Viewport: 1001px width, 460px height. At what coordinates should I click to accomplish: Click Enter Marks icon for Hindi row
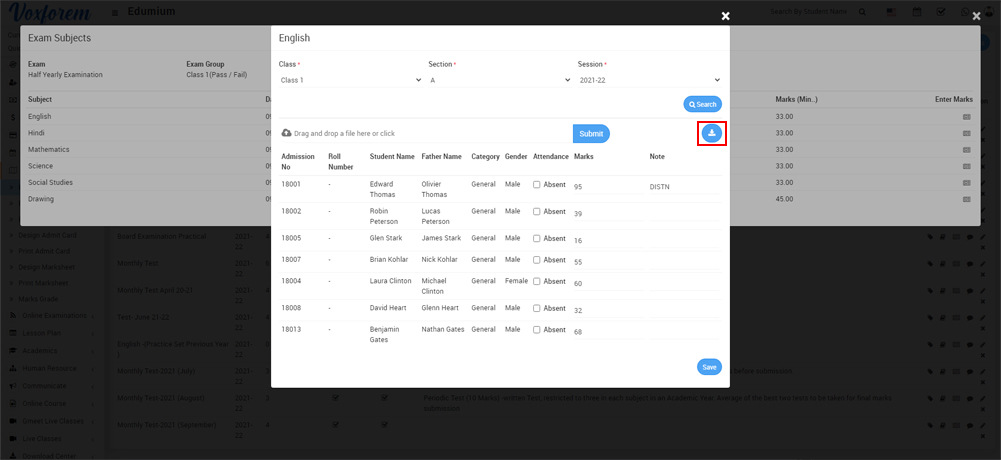click(x=966, y=133)
